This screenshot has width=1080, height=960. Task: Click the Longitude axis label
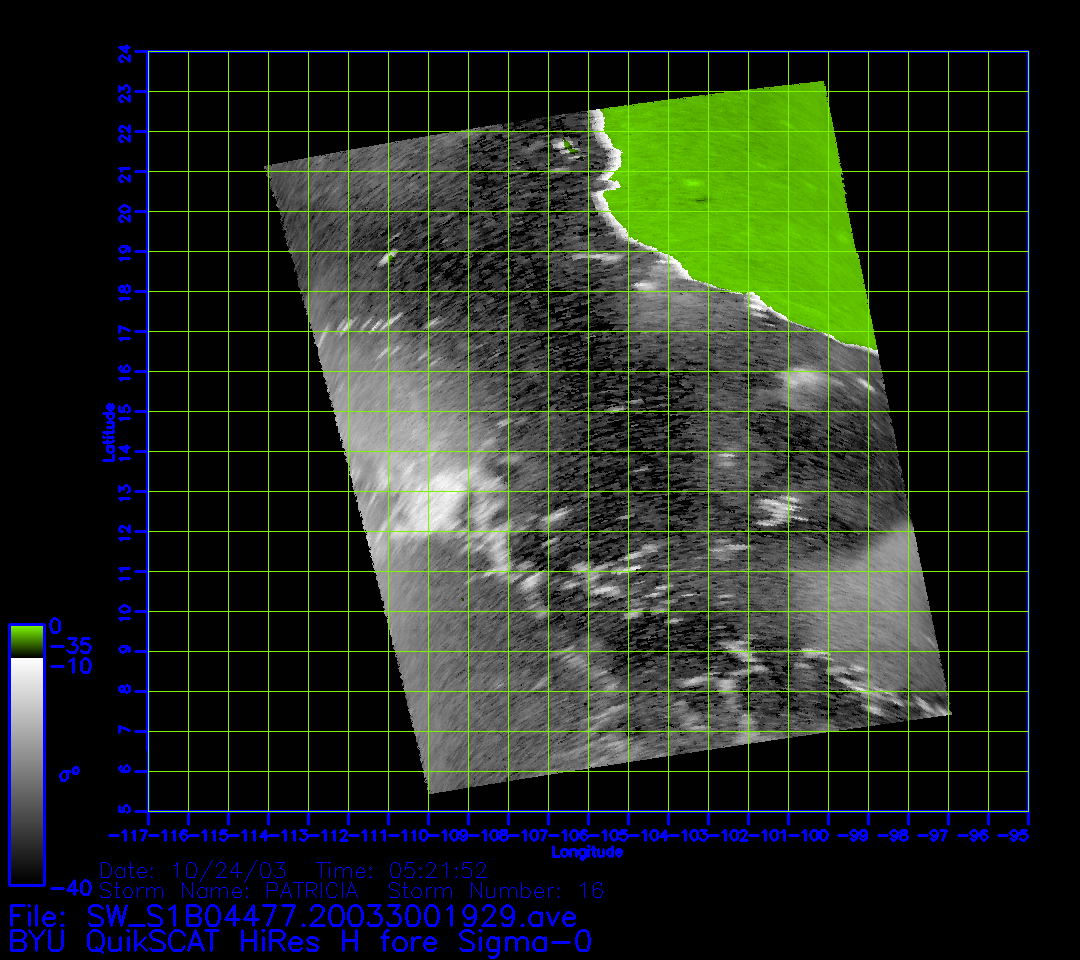pos(587,852)
